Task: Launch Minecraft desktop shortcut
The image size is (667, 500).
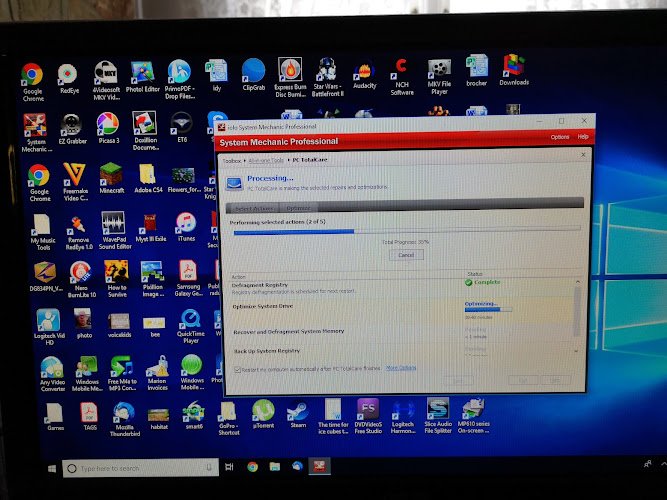Action: (x=111, y=178)
